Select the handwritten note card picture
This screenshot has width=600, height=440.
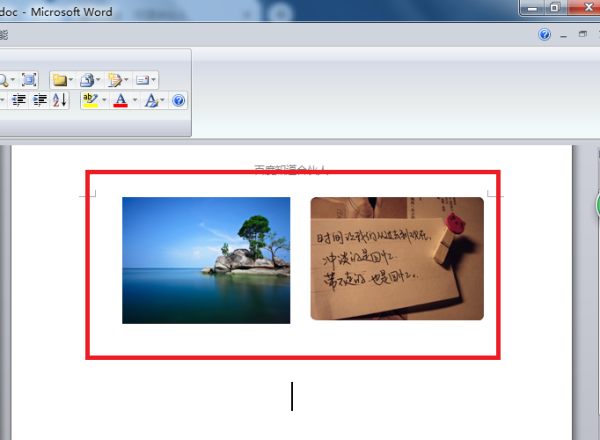[x=397, y=259]
